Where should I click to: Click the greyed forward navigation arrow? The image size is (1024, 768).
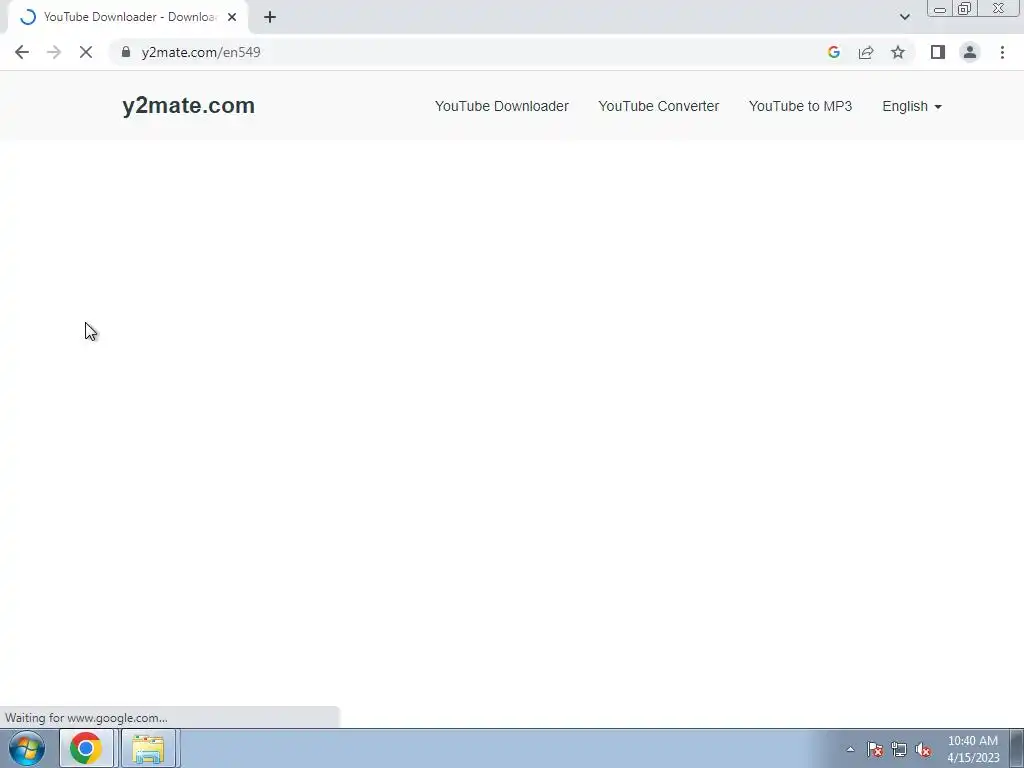pos(54,52)
